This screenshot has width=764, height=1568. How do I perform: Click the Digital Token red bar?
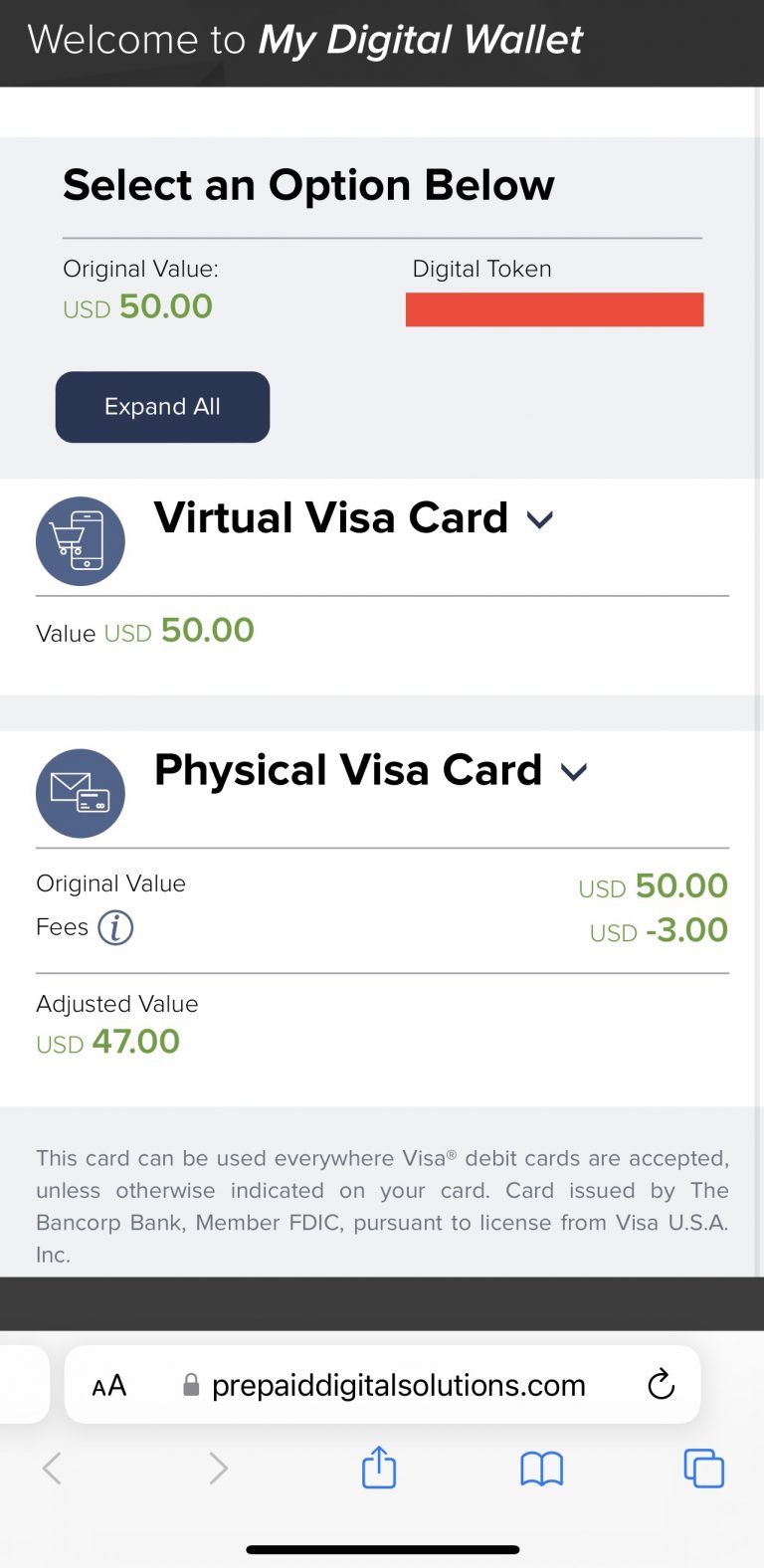554,309
